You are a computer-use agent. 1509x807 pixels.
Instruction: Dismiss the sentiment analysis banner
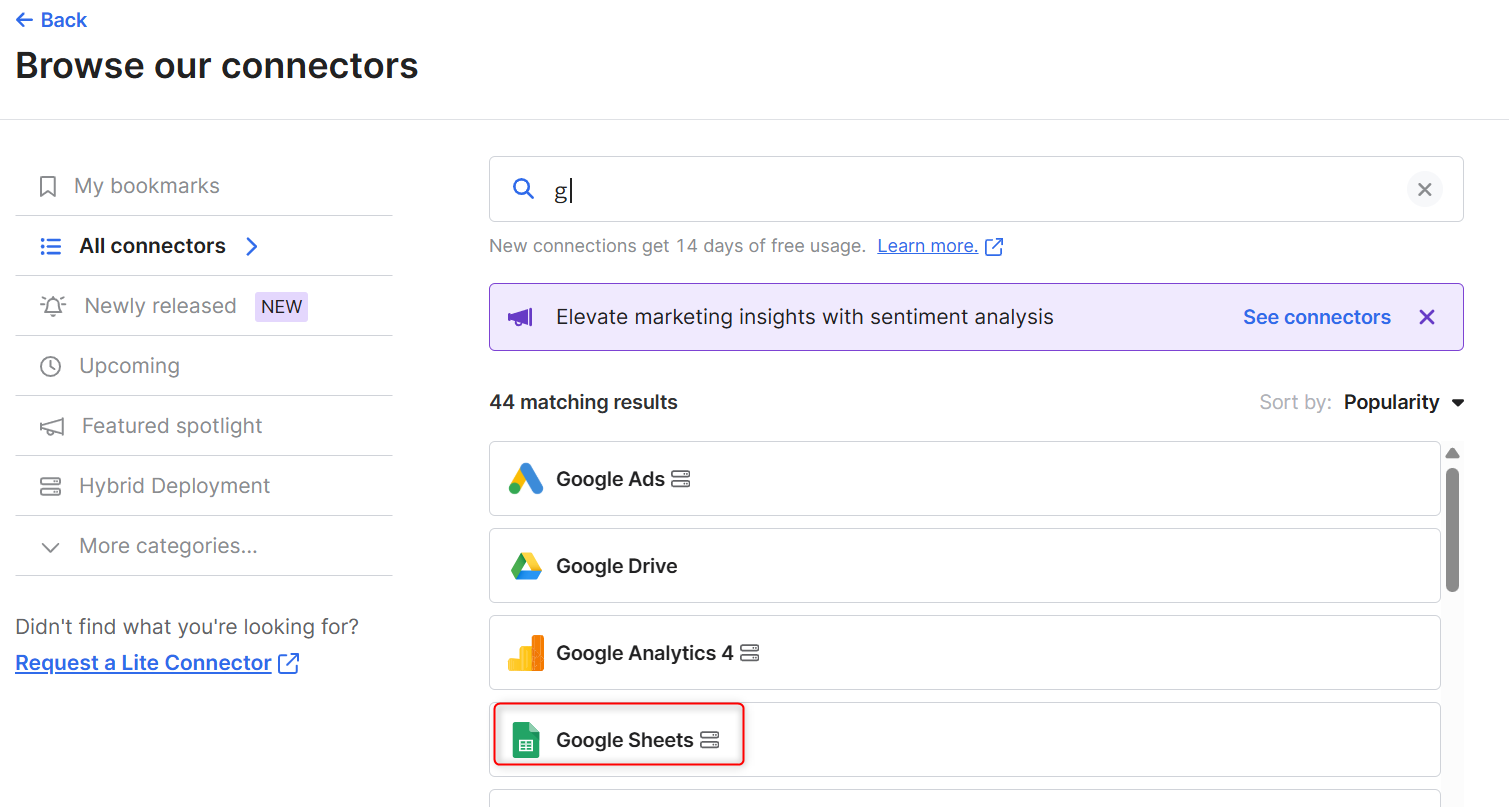(1427, 317)
